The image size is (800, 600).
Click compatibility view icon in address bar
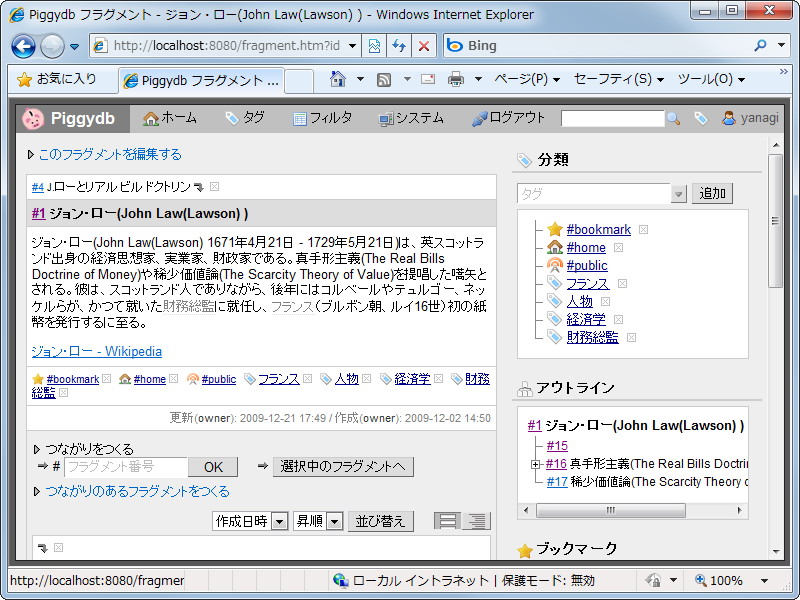[374, 46]
